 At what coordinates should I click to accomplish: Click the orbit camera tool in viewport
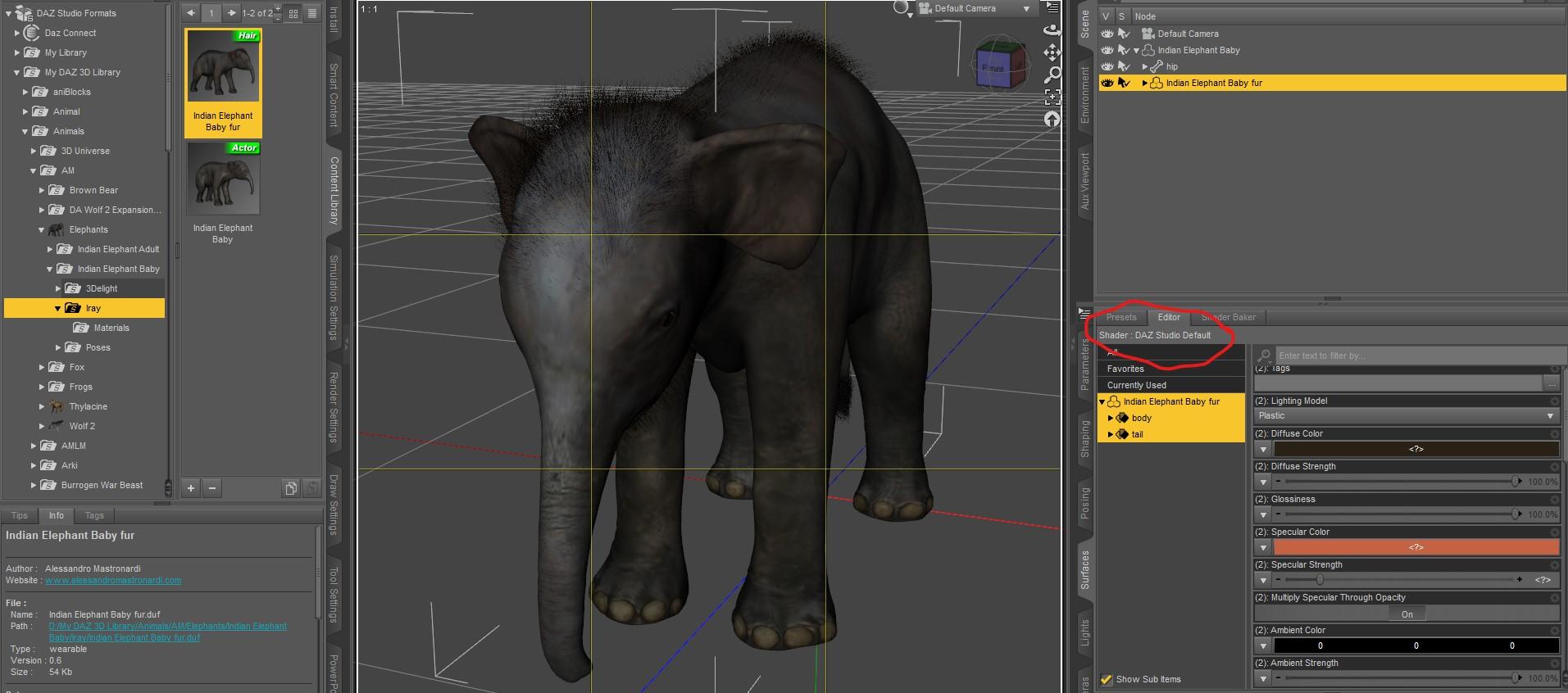point(1052,29)
